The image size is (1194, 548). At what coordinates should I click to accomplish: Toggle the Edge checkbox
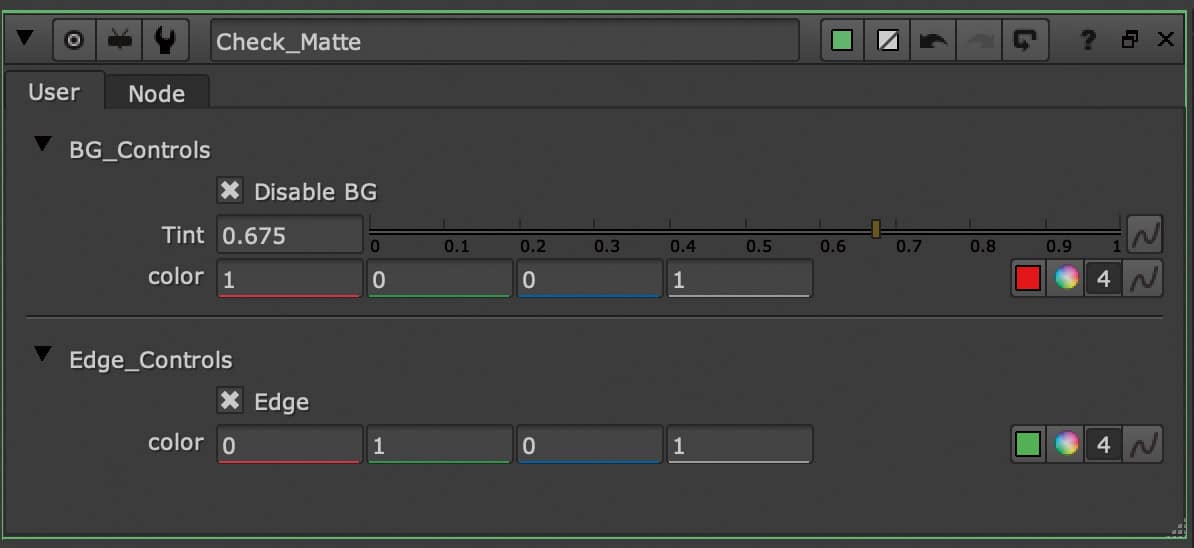(229, 400)
